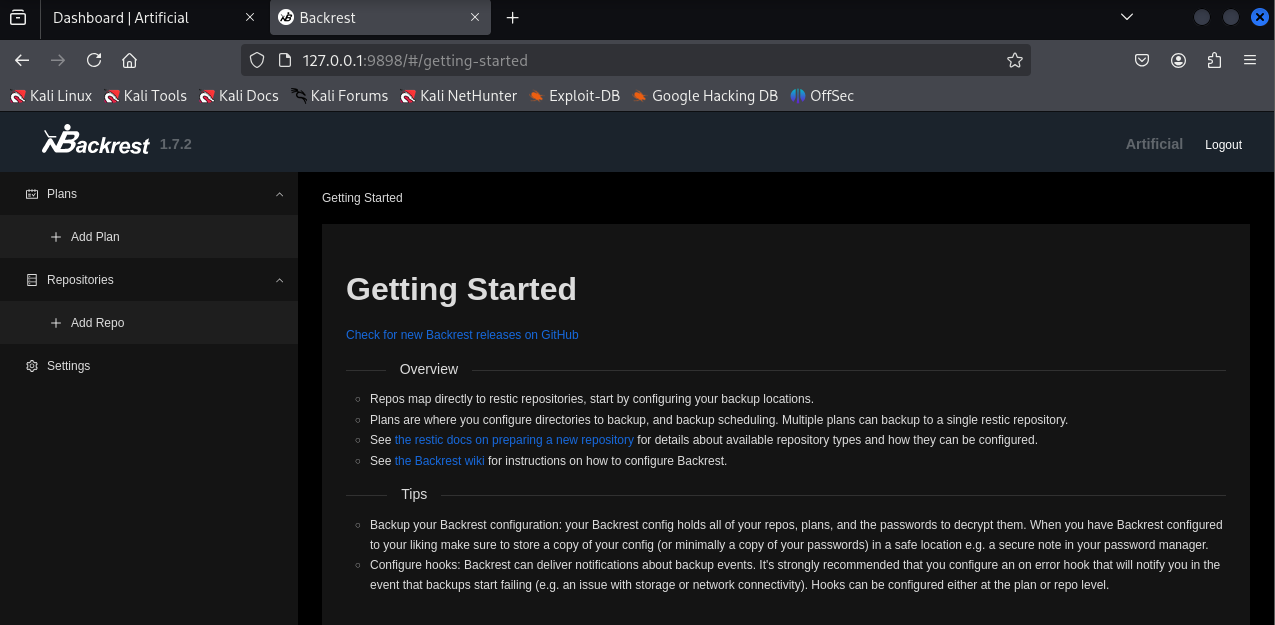The image size is (1275, 625).
Task: Click the URL address bar field
Action: [x=640, y=60]
